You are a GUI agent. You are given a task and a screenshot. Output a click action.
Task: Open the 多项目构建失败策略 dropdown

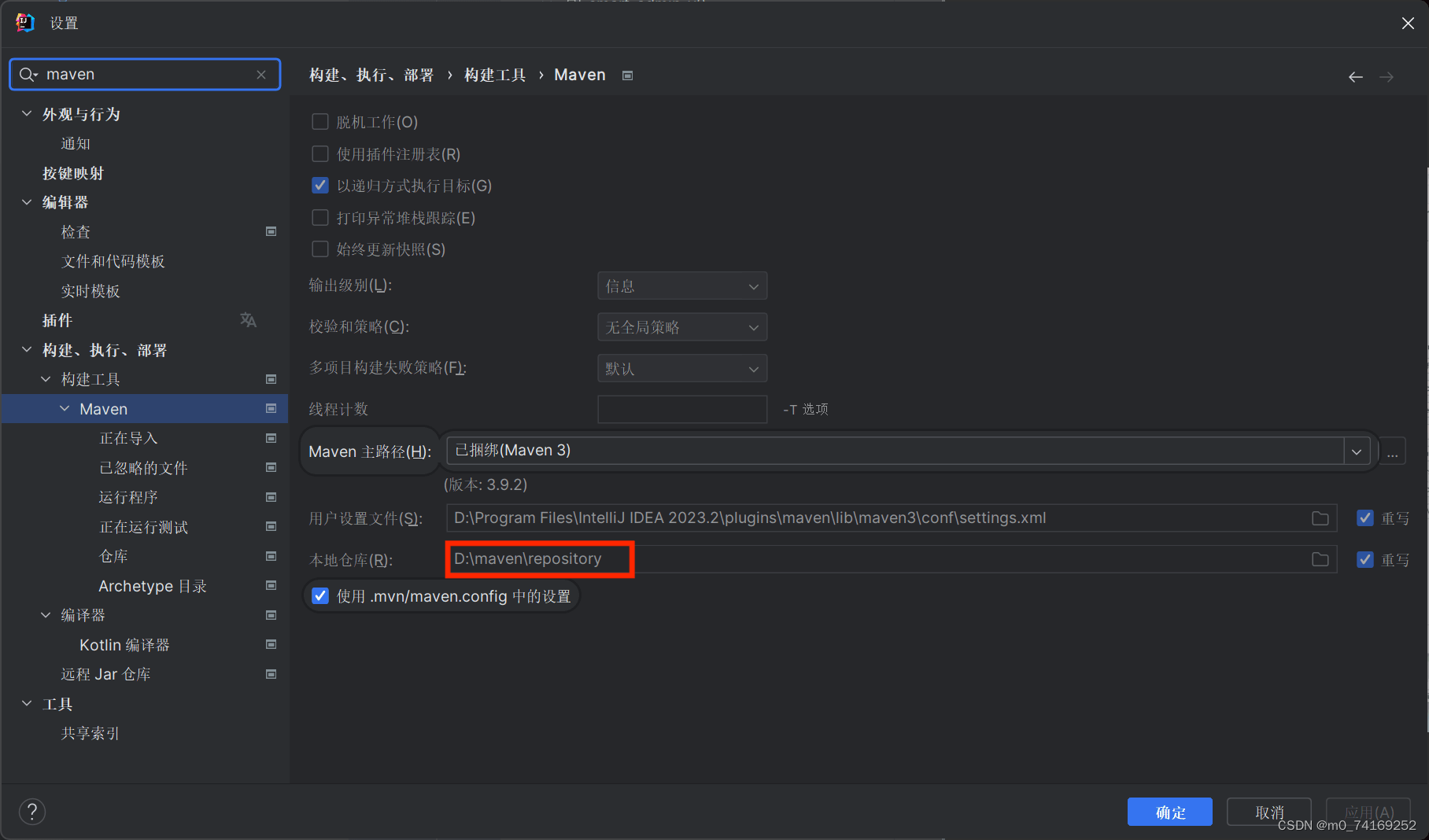click(x=681, y=368)
